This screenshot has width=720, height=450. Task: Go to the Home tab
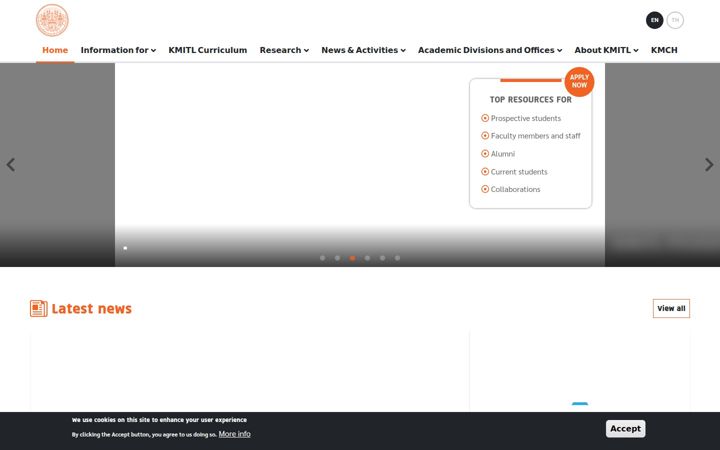(55, 50)
